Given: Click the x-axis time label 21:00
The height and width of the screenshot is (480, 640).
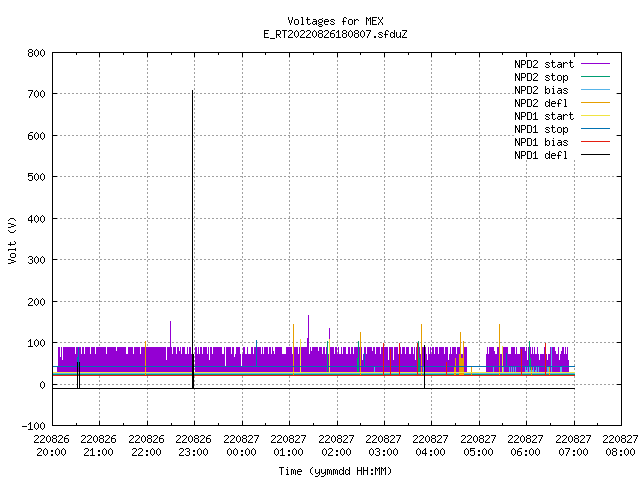Looking at the screenshot, I should click(x=98, y=452).
